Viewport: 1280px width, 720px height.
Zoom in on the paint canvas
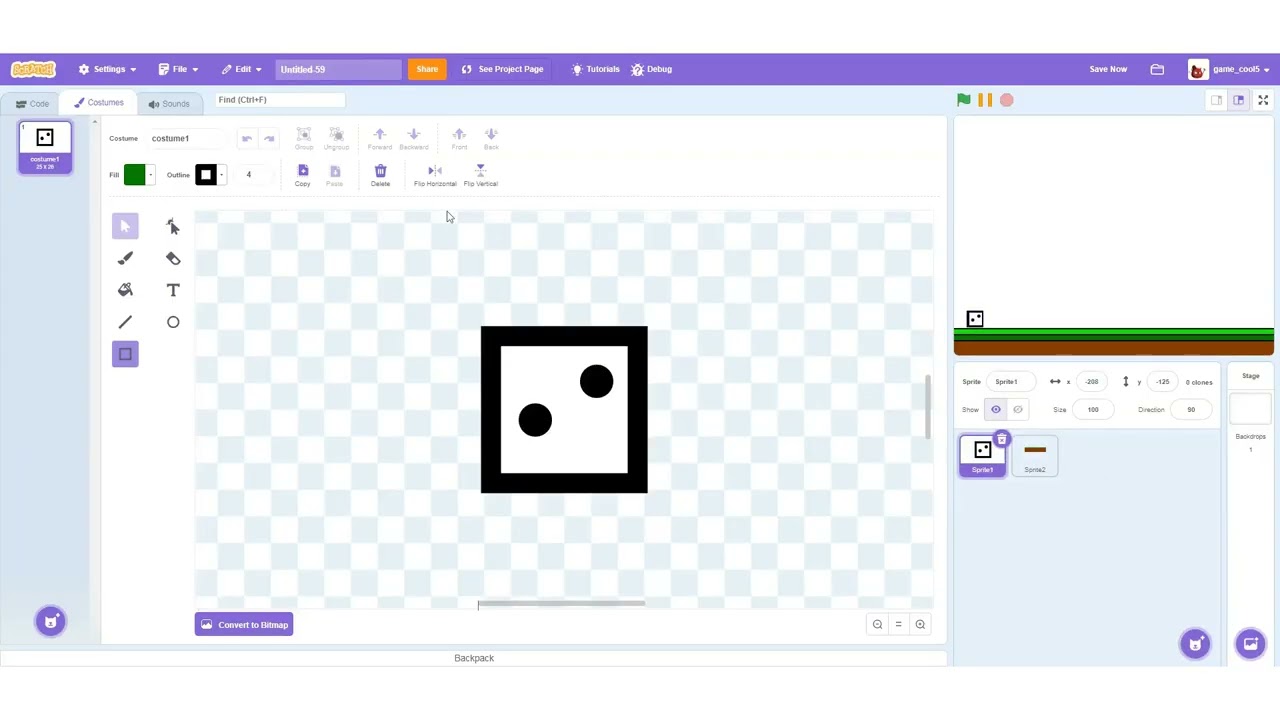coord(920,625)
